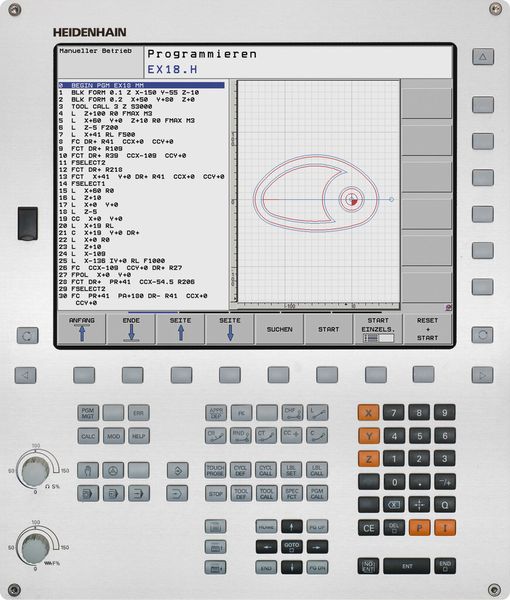Shift the softkey row right with the arrow key
This screenshot has width=510, height=600.
tap(482, 375)
